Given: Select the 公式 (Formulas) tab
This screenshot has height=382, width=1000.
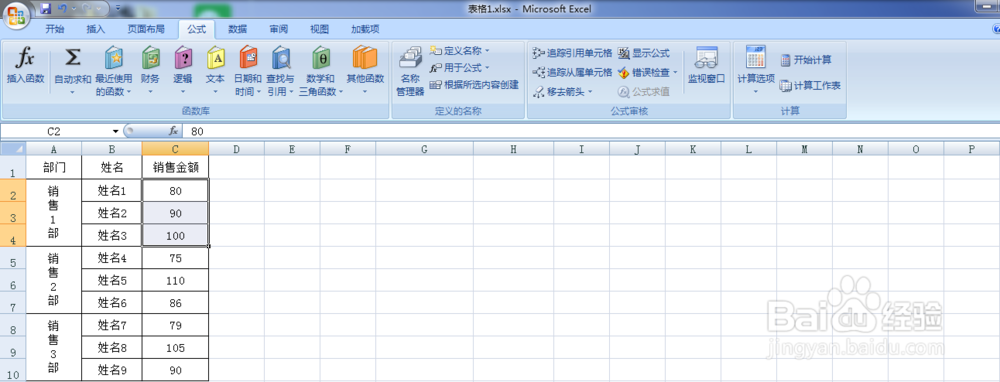Looking at the screenshot, I should (196, 29).
